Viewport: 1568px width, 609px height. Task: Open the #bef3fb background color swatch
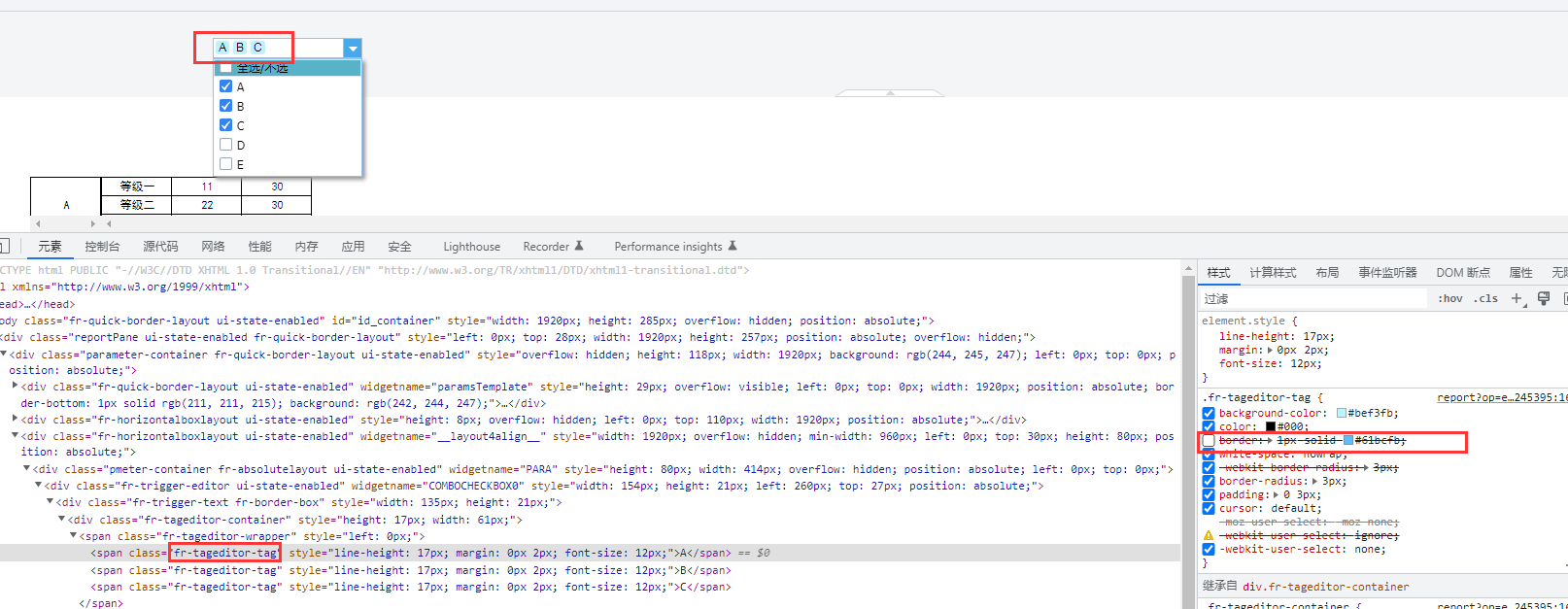coord(1342,413)
